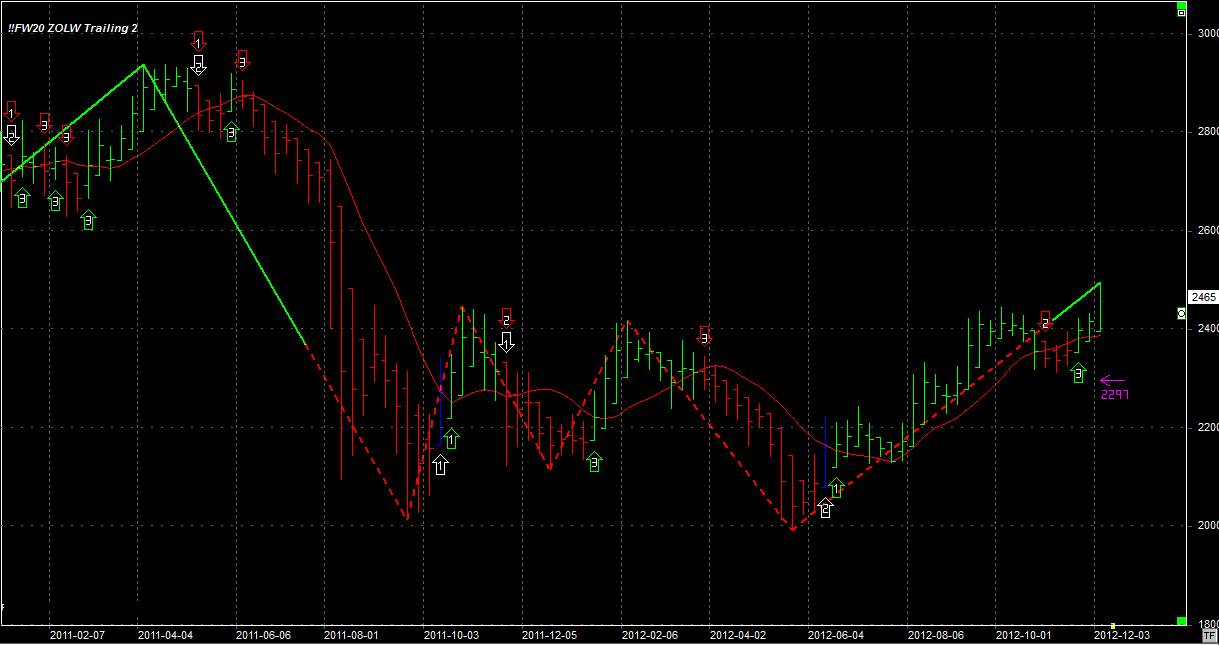This screenshot has width=1219, height=645.
Task: Click the TF timeframe button
Action: click(1209, 634)
